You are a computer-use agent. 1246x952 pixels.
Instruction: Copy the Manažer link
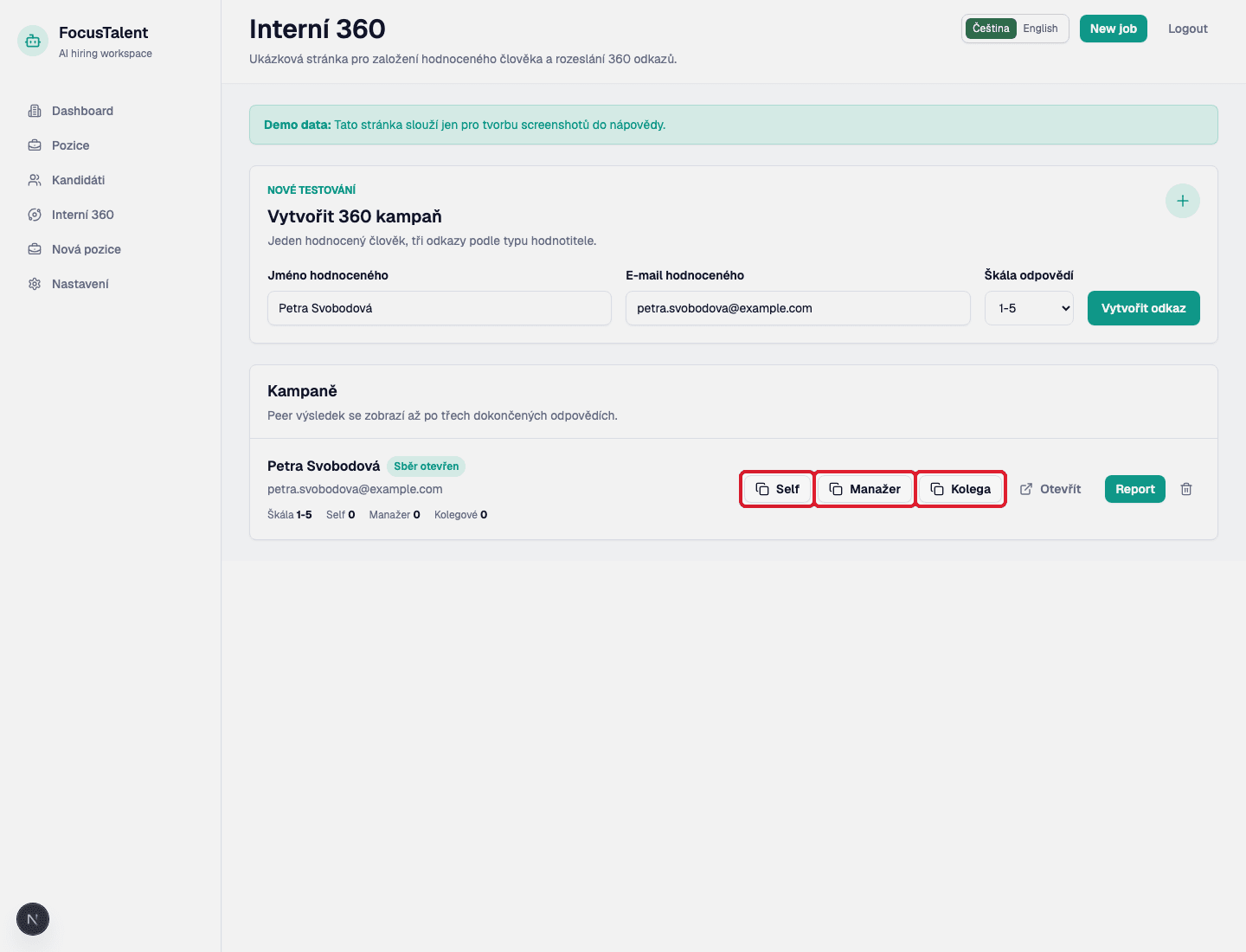tap(864, 489)
